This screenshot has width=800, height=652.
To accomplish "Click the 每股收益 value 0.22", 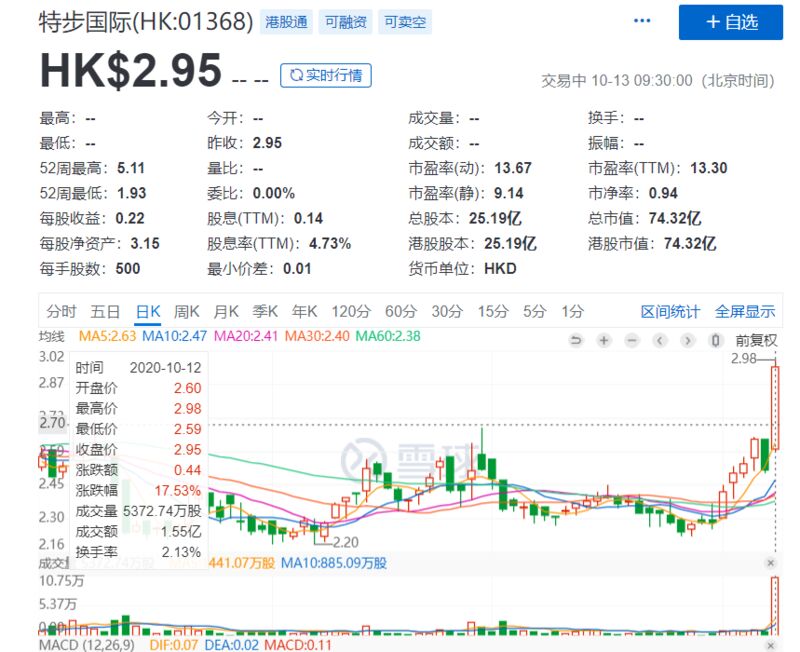I will (130, 218).
